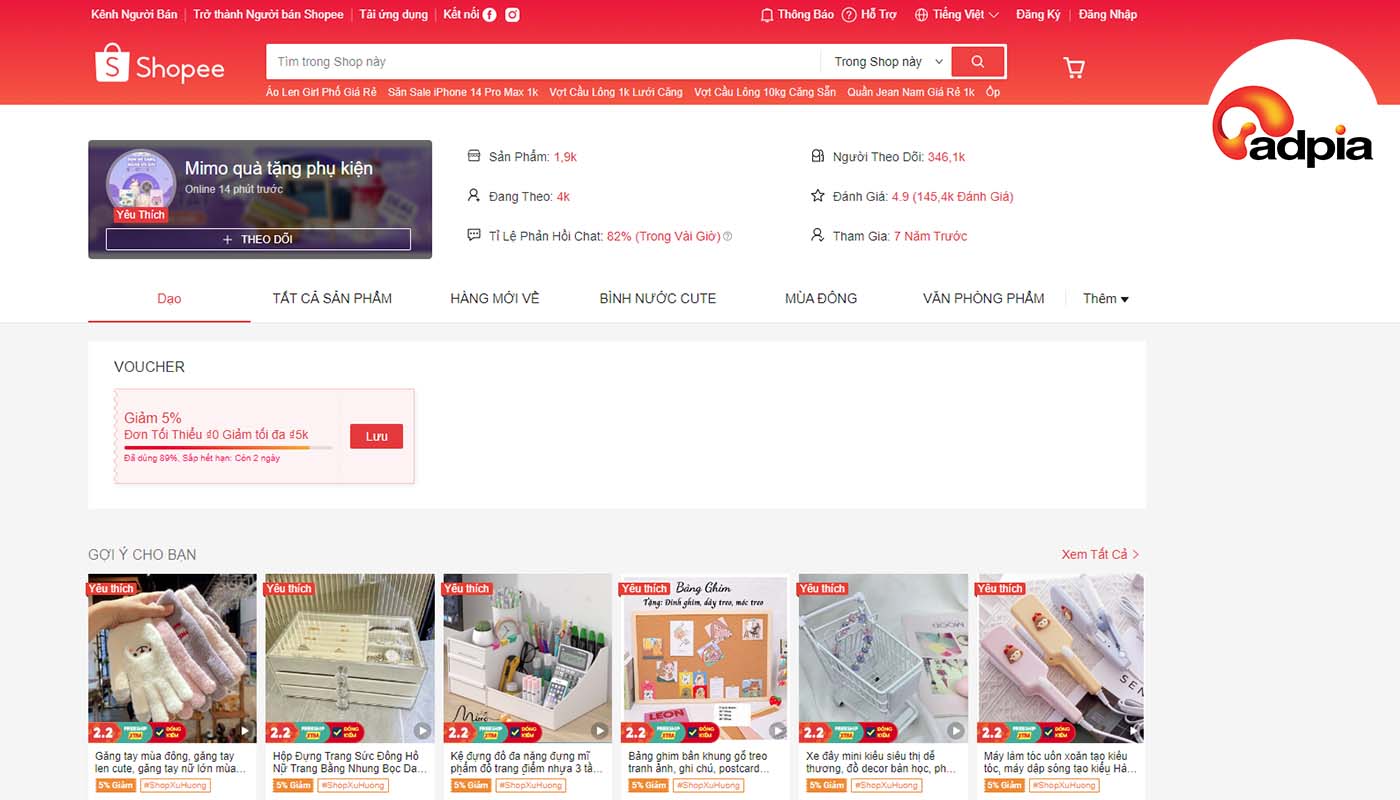1400x800 pixels.
Task: Open the hair curler product thumbnail
Action: [x=1061, y=658]
